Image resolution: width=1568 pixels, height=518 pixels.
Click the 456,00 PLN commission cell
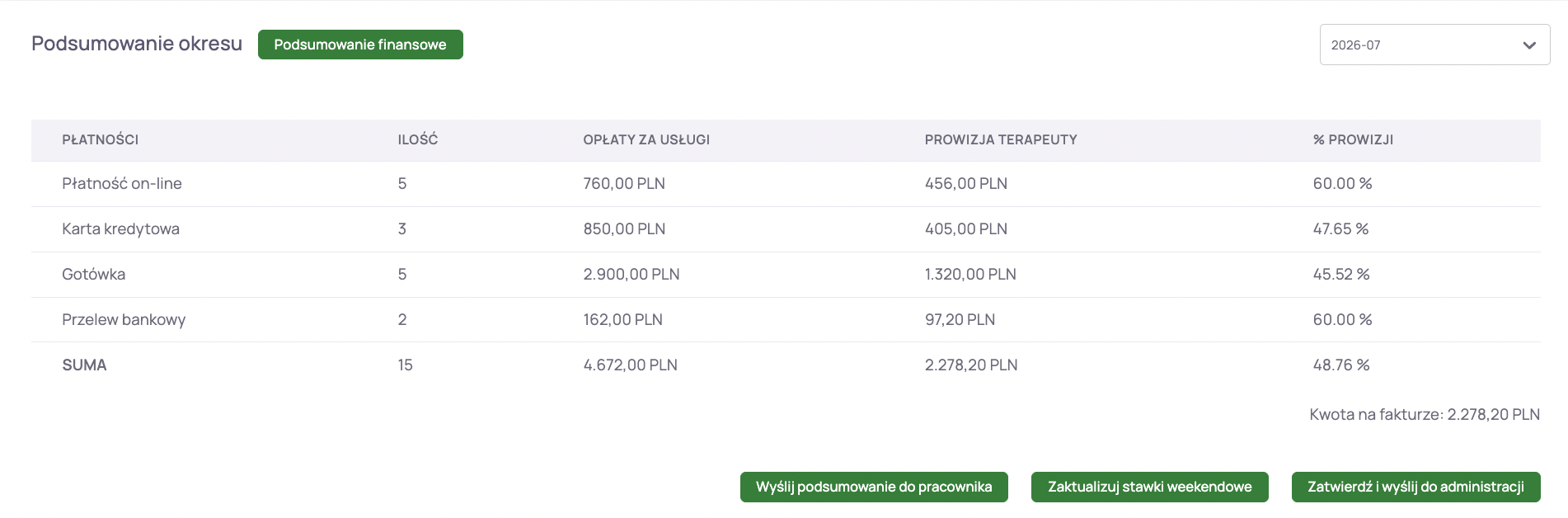click(966, 184)
